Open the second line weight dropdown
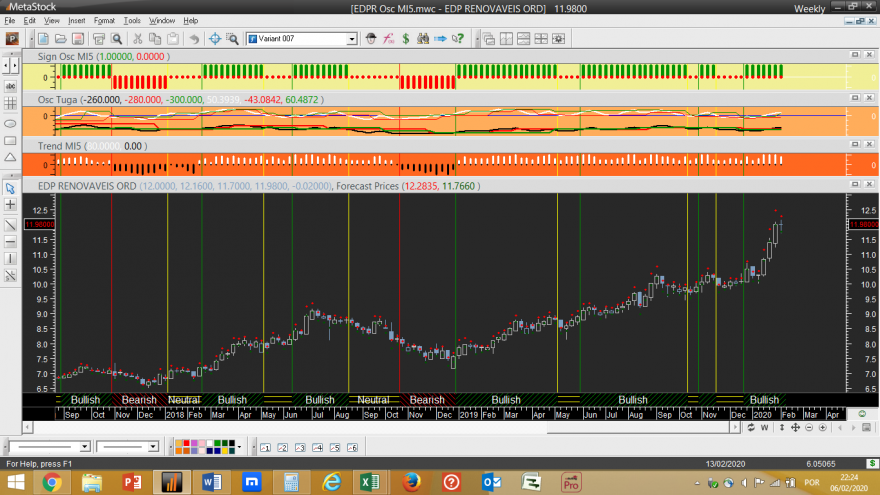The image size is (880, 495). tap(153, 447)
